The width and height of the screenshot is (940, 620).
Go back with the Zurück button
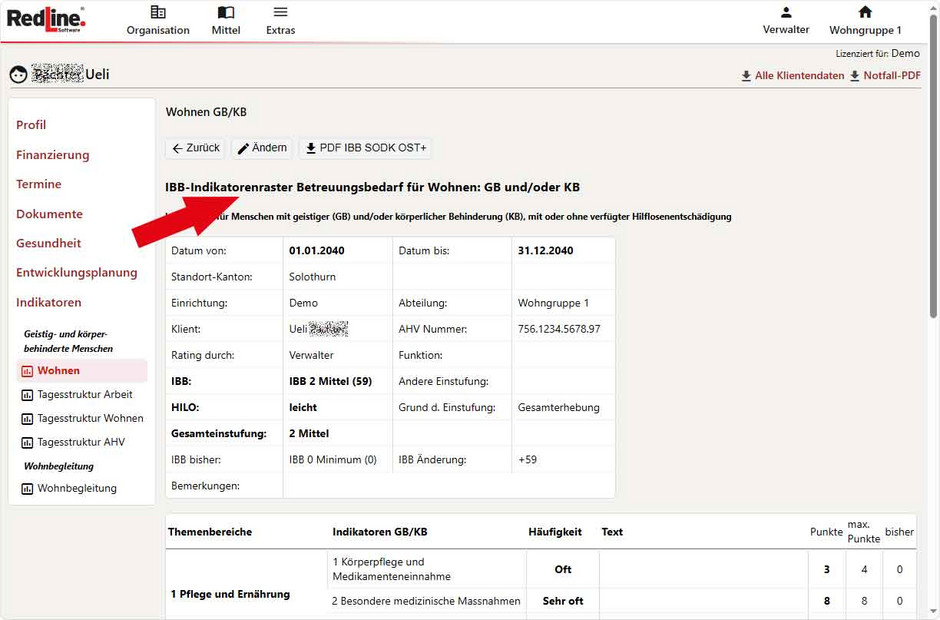tap(196, 148)
